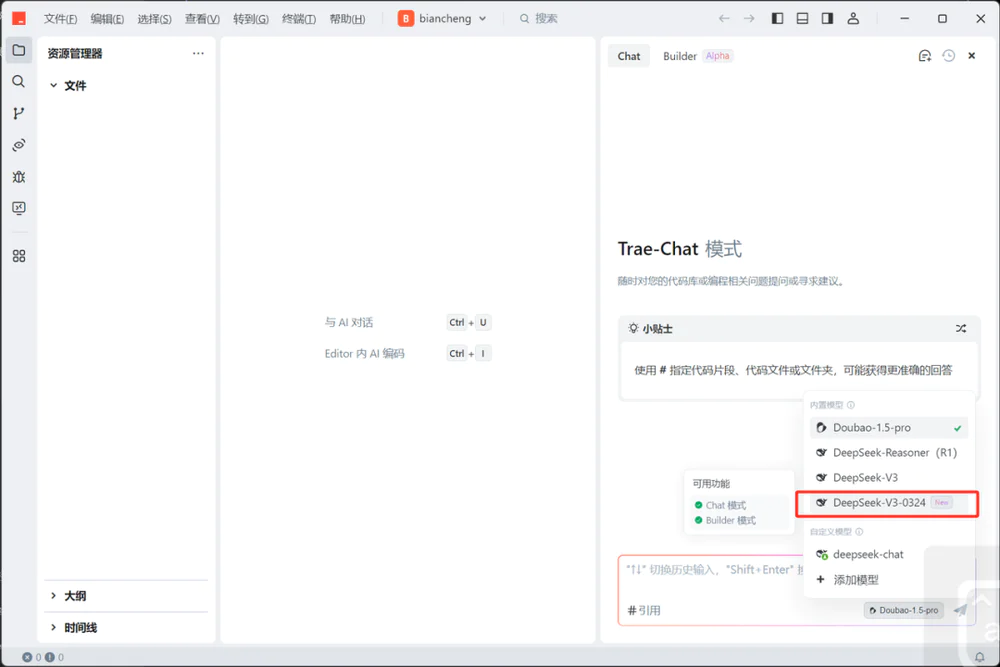
Task: Open the 帮助 menu in the menu bar
Action: click(x=346, y=18)
